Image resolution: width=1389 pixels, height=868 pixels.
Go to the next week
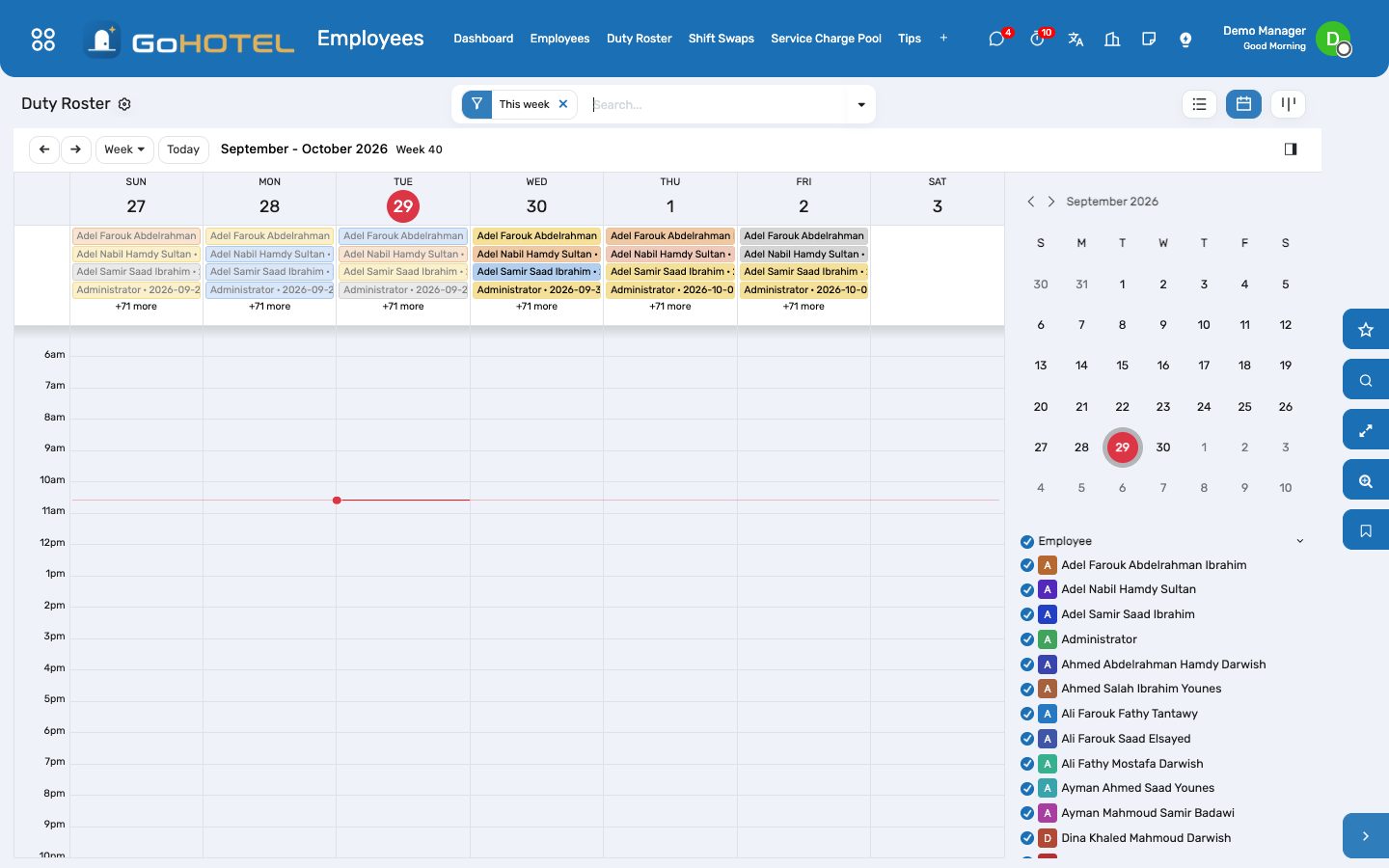coord(76,149)
